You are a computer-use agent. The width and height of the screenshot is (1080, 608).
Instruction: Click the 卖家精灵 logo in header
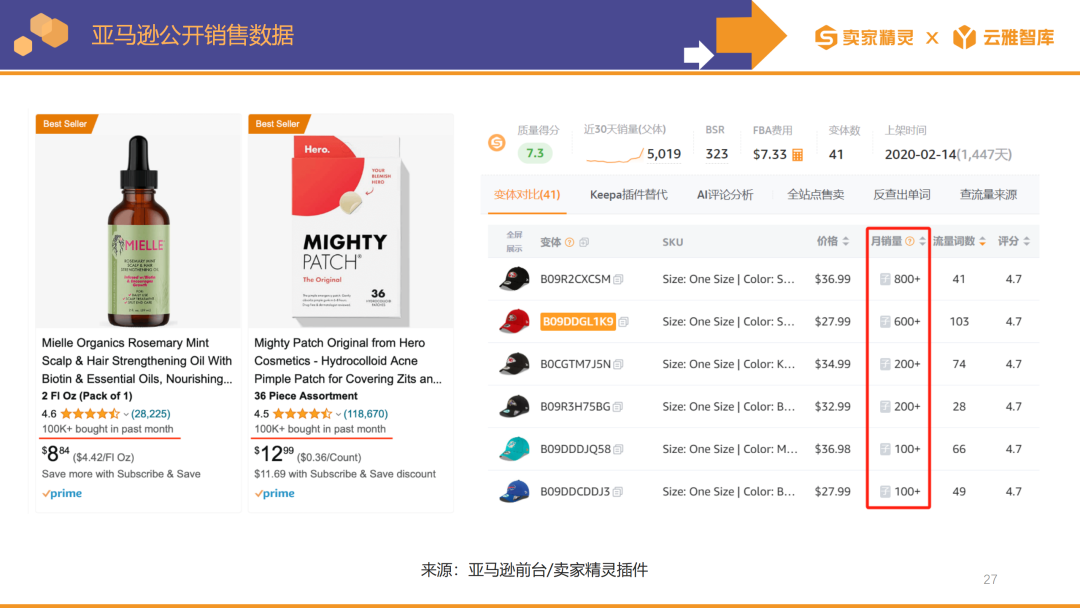click(864, 37)
